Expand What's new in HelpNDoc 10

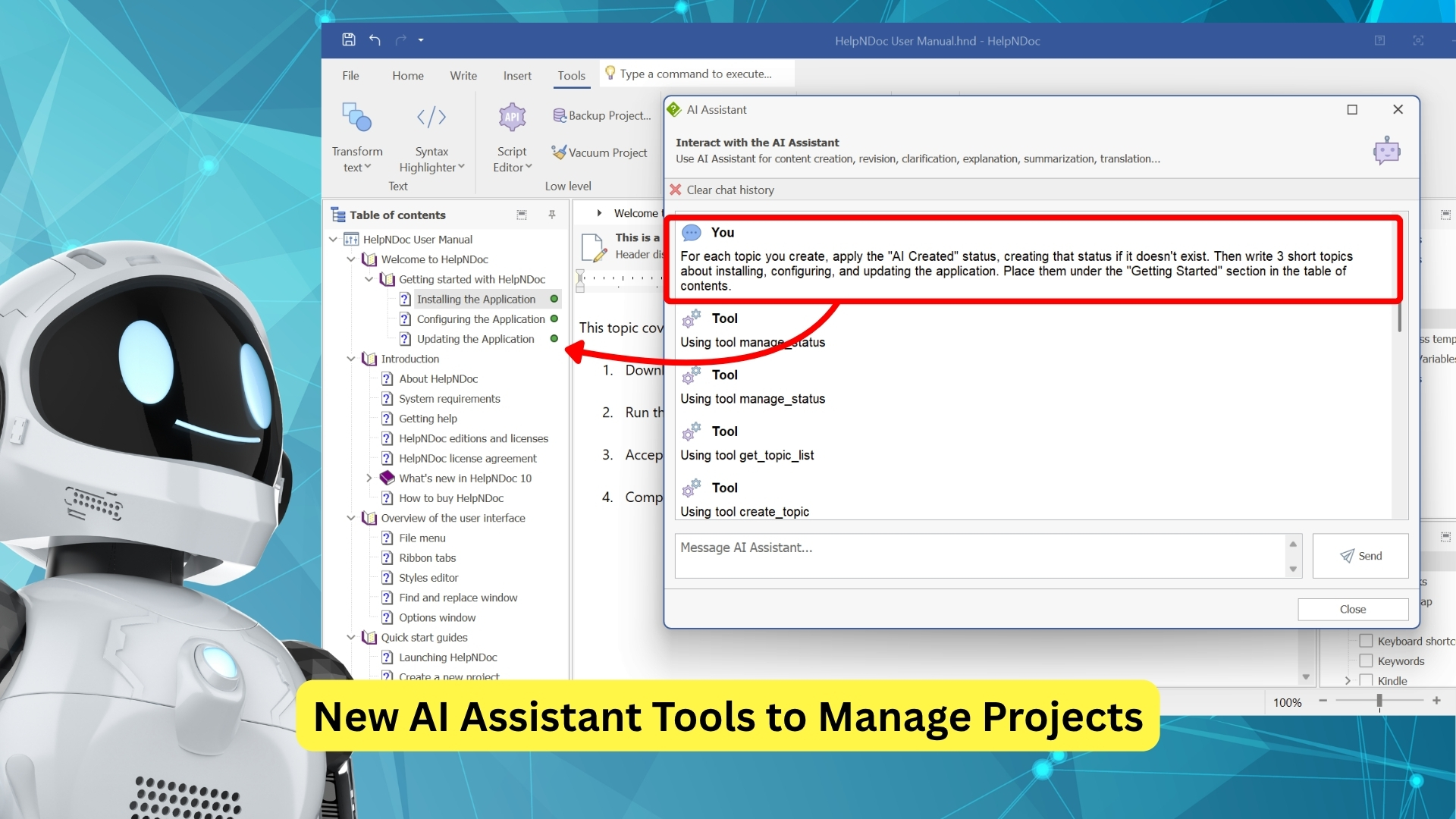coord(369,479)
